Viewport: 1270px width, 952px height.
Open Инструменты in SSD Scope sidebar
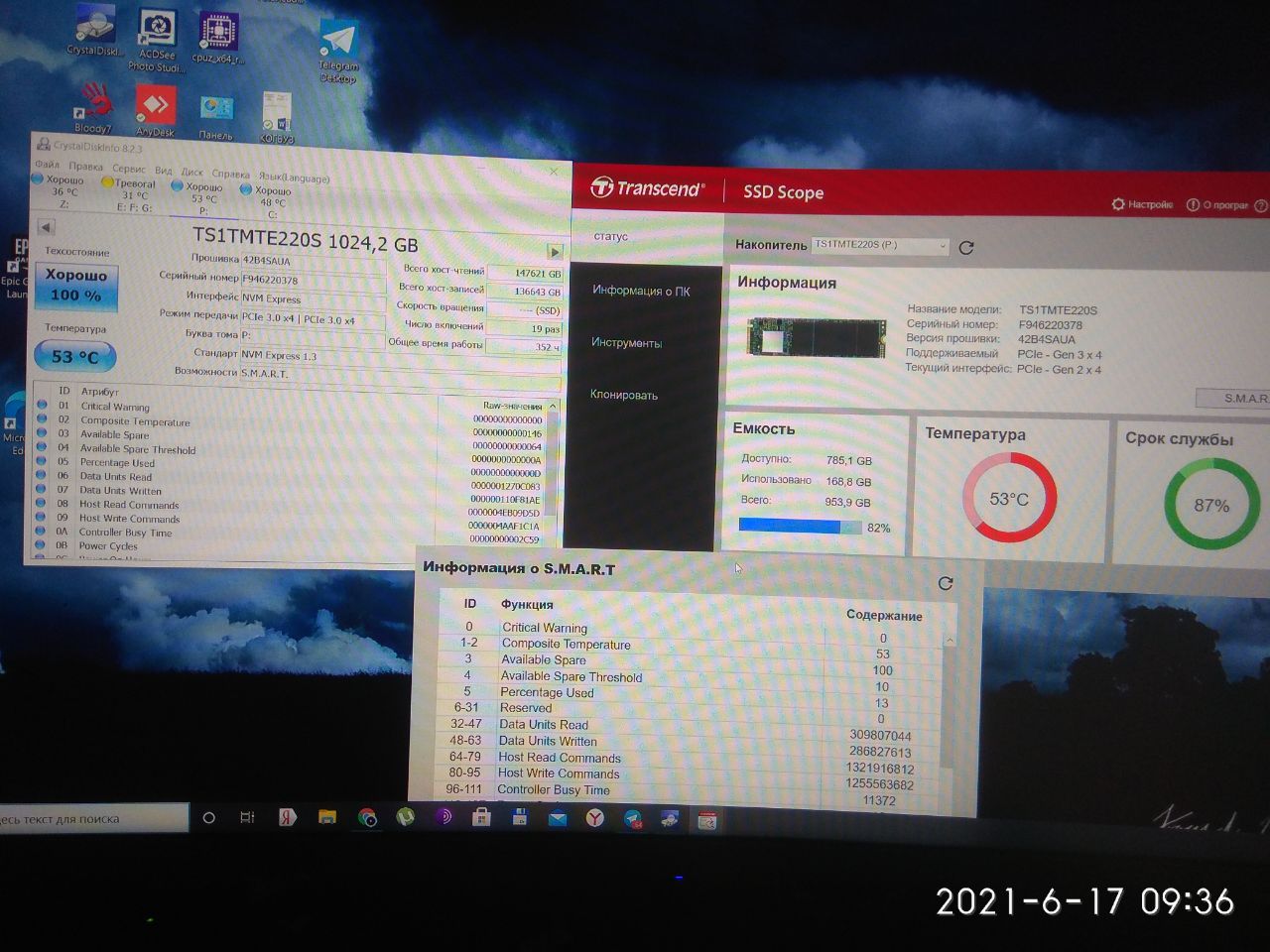(x=626, y=342)
